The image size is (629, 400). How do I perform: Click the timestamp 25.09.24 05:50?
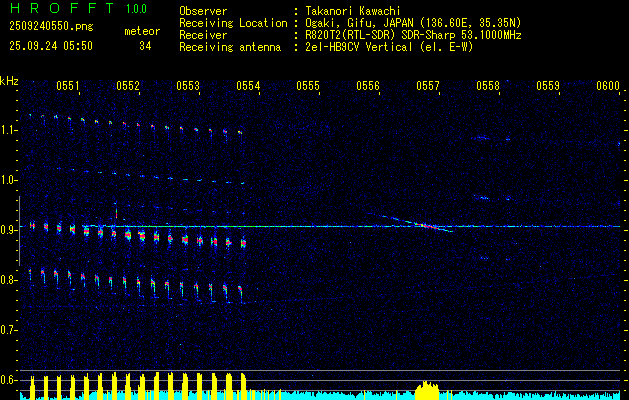pos(51,46)
